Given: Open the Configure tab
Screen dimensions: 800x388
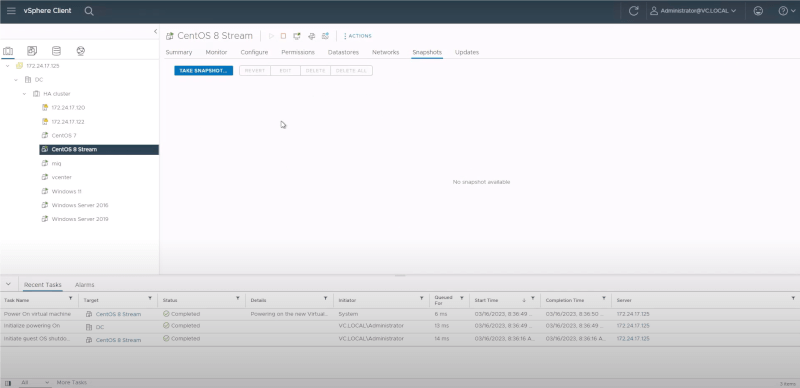Looking at the screenshot, I should (254, 52).
